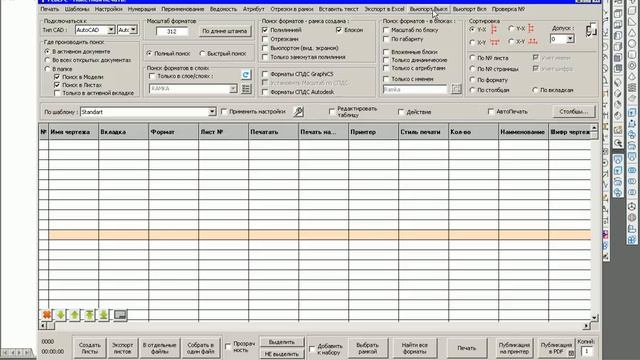This screenshot has width=640, height=360.
Task: Click red sort icon next to first X-Y
Action: coord(495,42)
